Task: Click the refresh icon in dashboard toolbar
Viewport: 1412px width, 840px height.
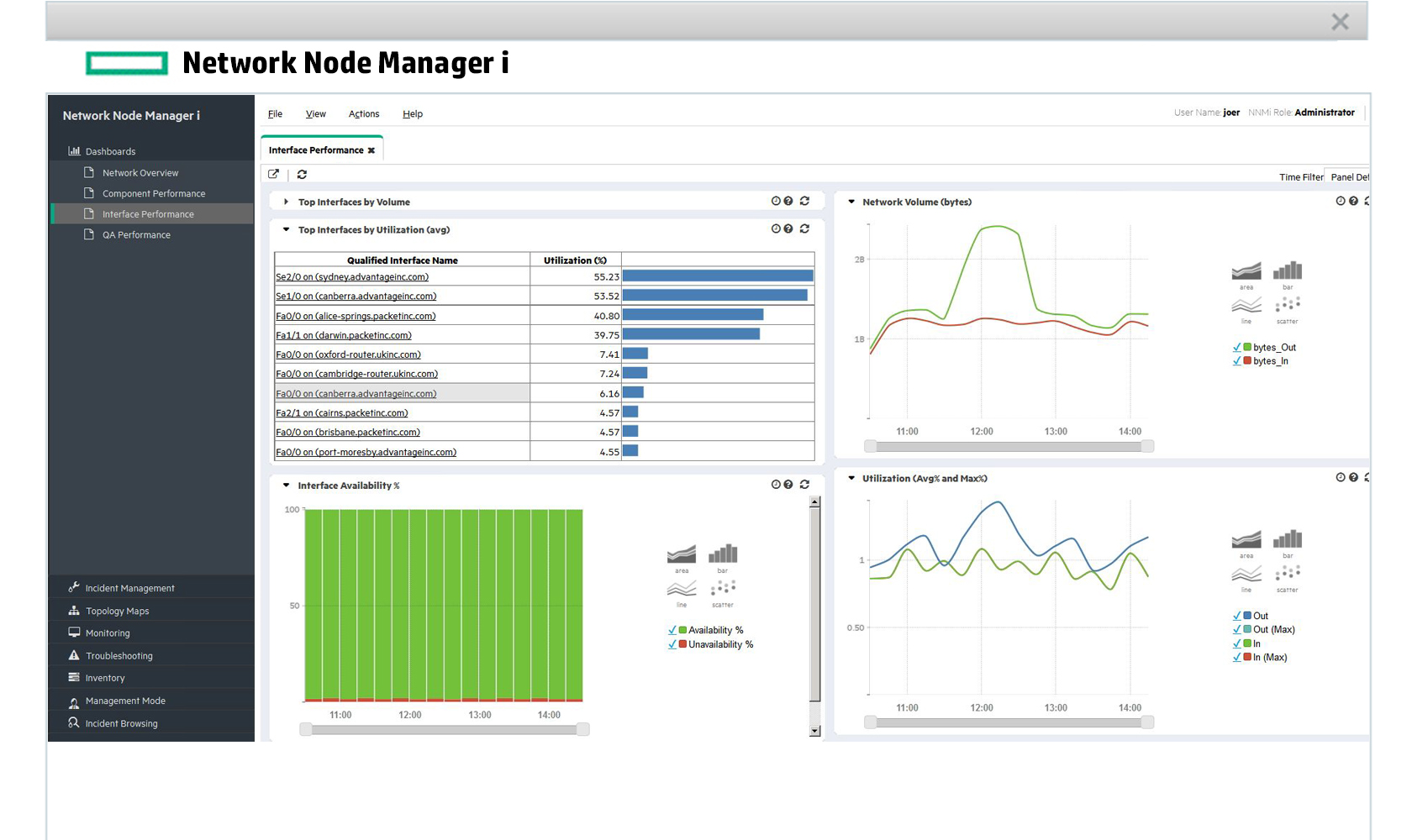Action: click(302, 174)
